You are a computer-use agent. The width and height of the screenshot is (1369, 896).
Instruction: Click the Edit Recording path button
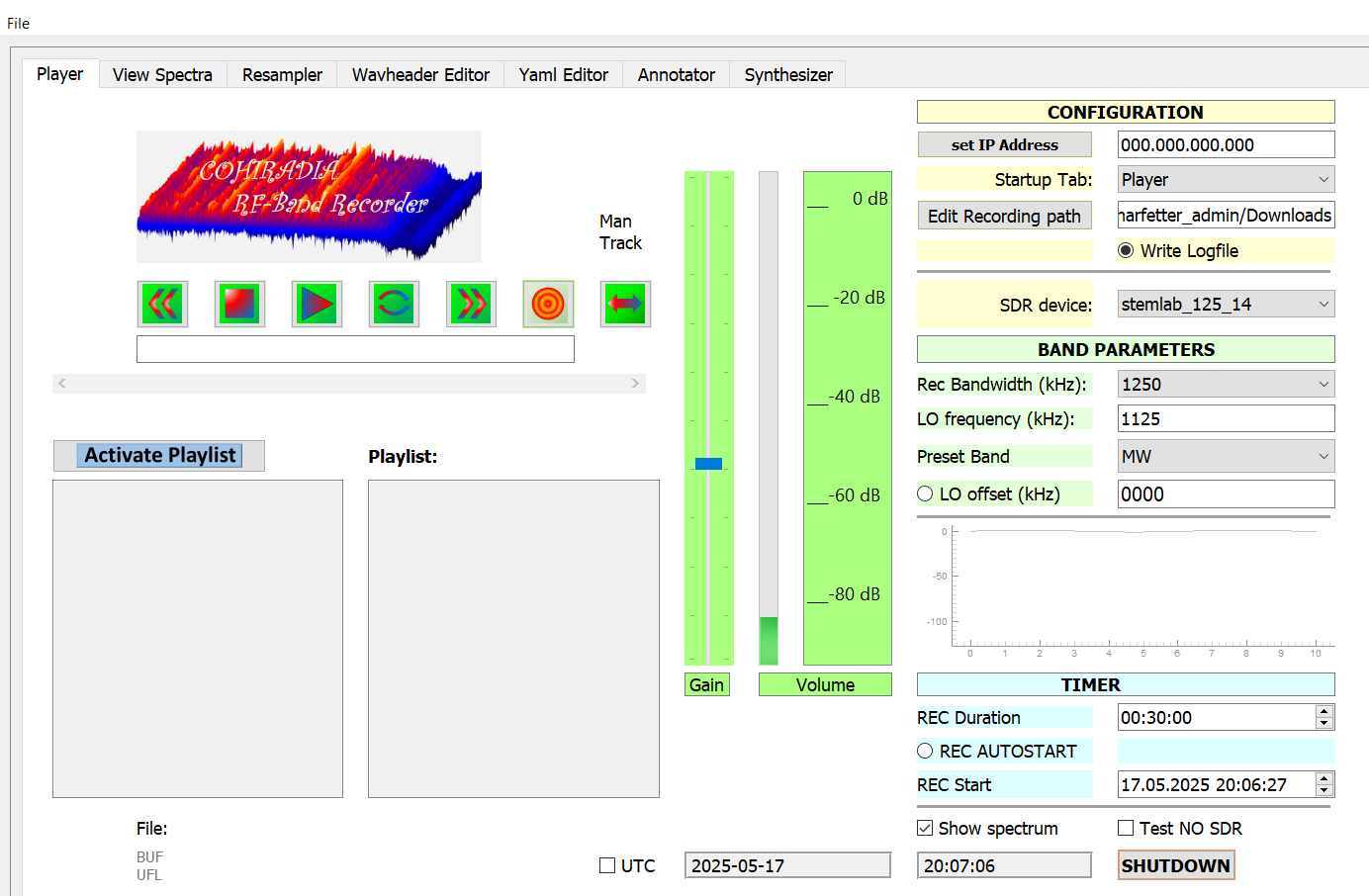click(1004, 216)
